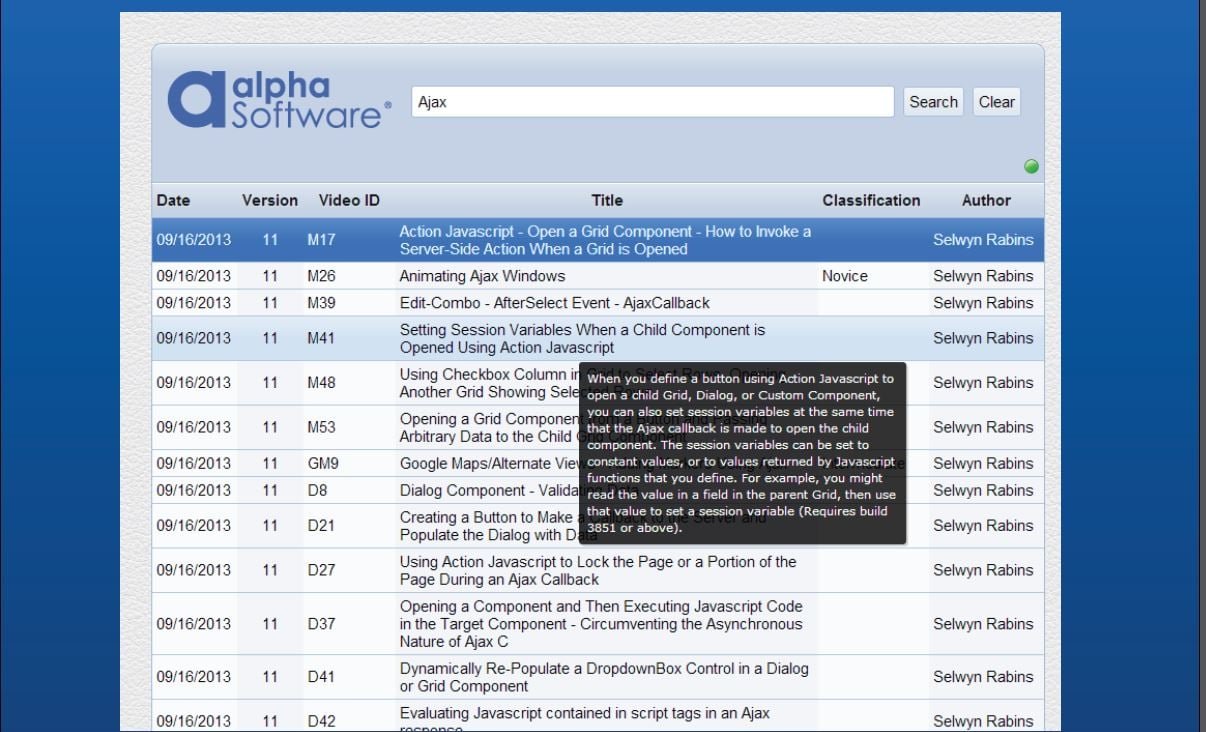Sort by the Title column header
This screenshot has height=732, width=1206.
606,200
